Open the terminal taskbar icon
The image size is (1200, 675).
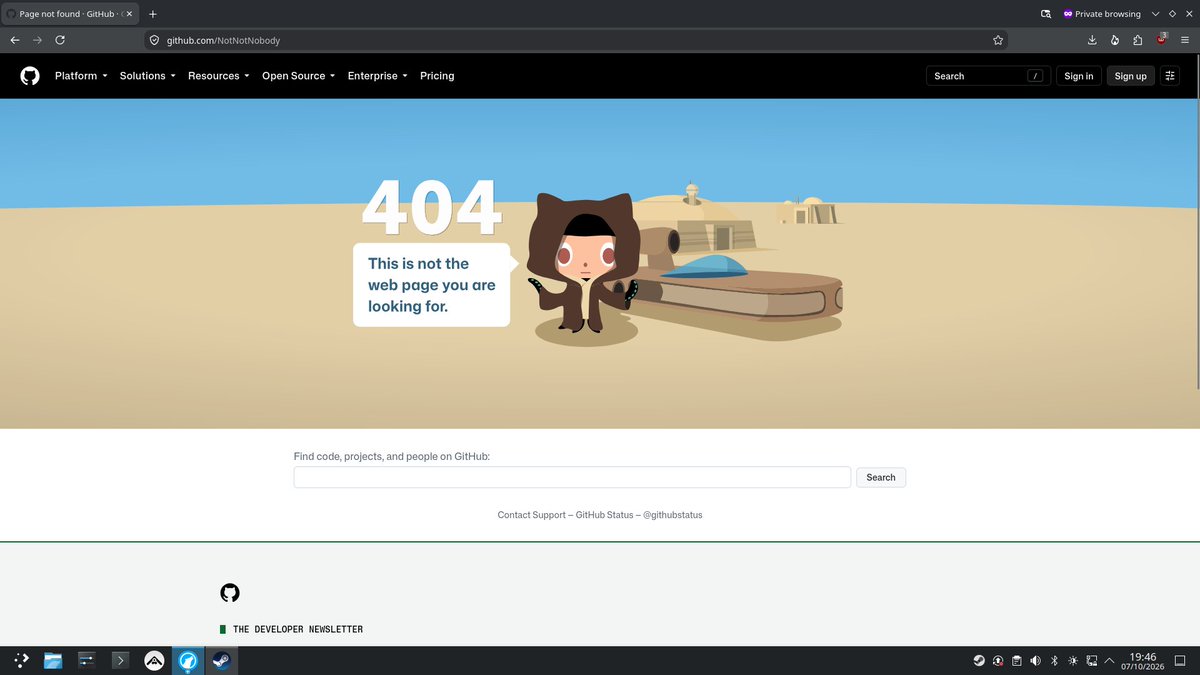pyautogui.click(x=120, y=660)
